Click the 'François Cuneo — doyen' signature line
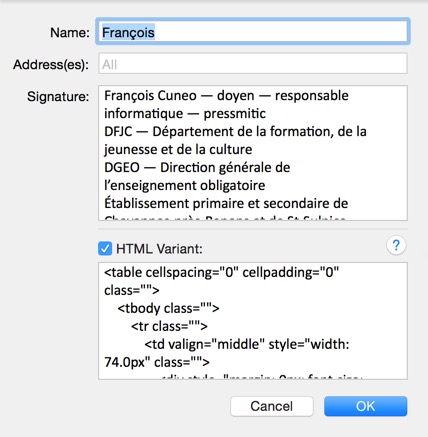The height and width of the screenshot is (437, 428). pos(226,96)
